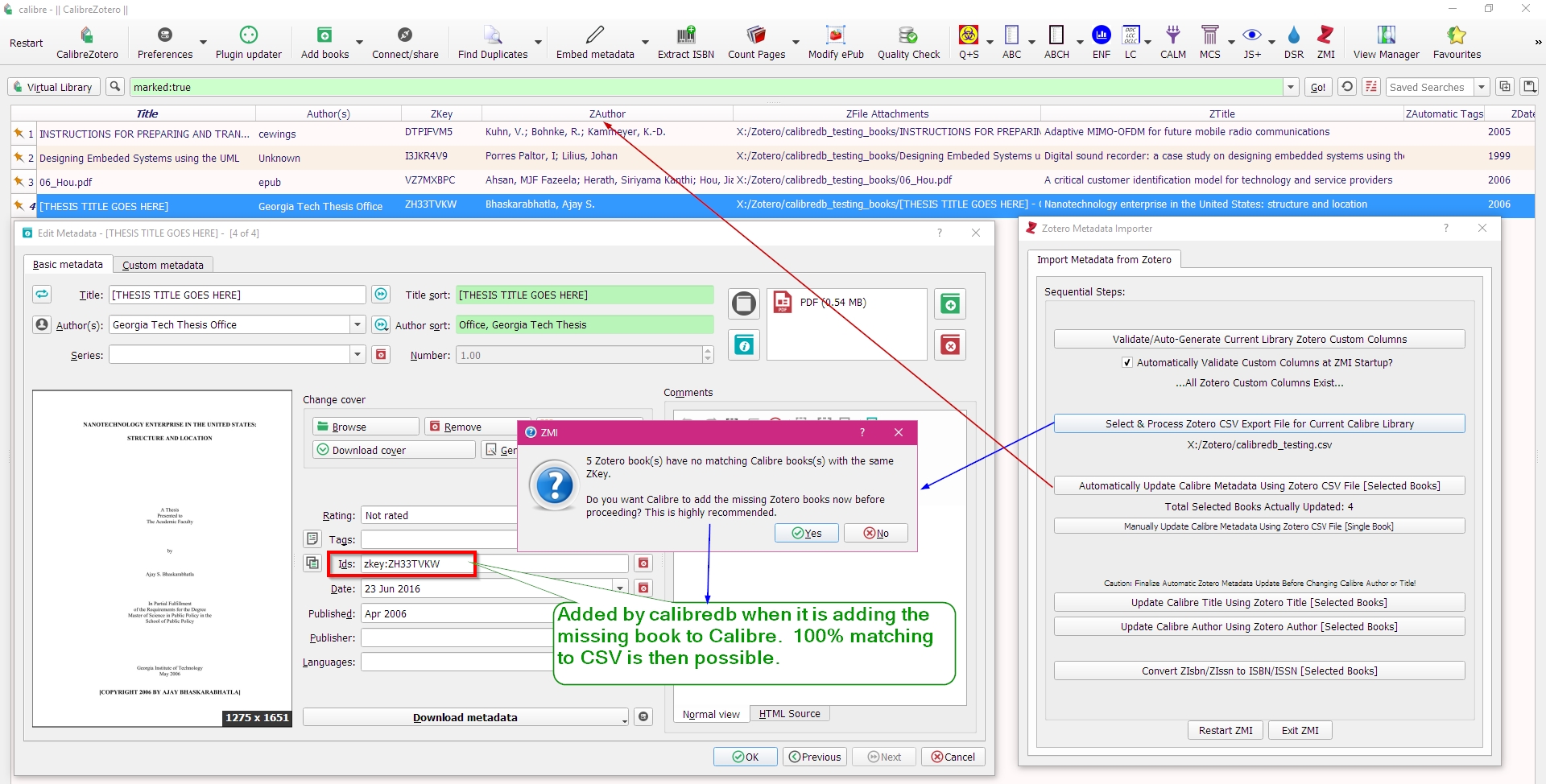The width and height of the screenshot is (1546, 784).
Task: Open the Virtual Library menu
Action: pyautogui.click(x=54, y=87)
